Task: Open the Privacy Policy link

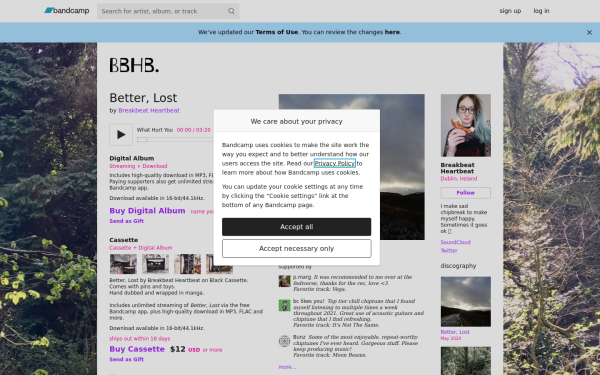Action: click(x=335, y=163)
